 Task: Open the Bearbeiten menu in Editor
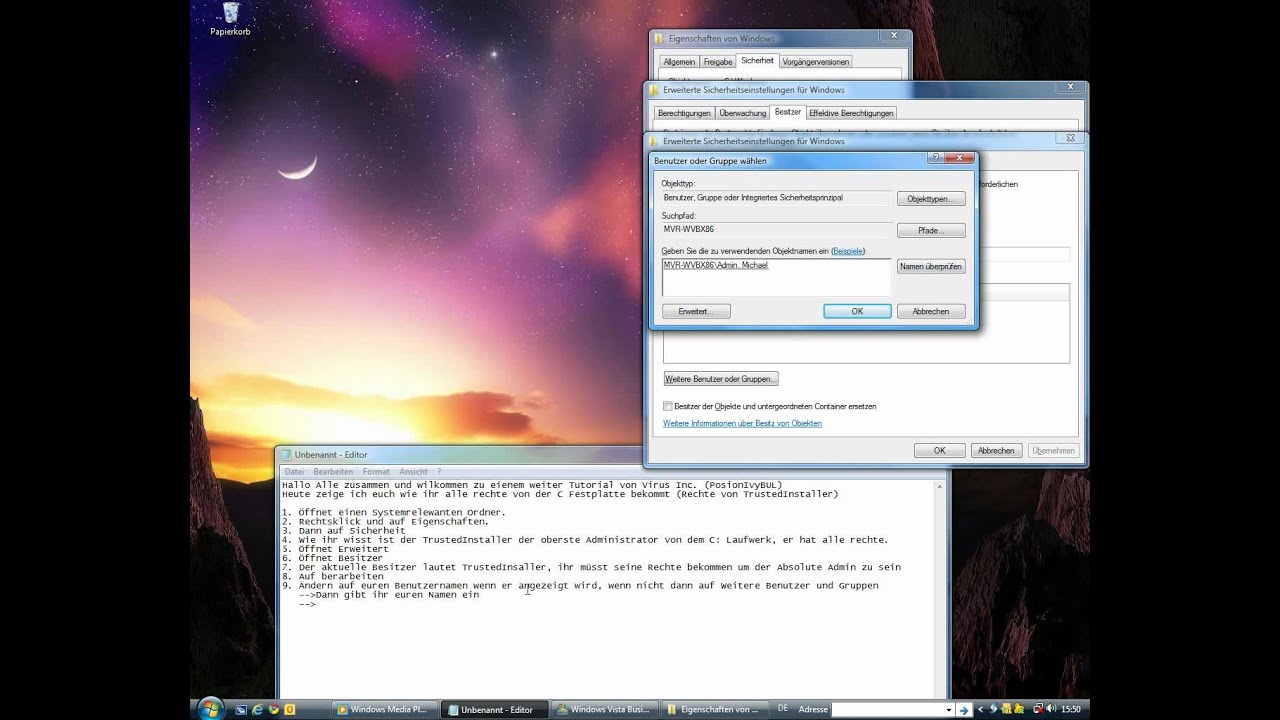click(333, 471)
